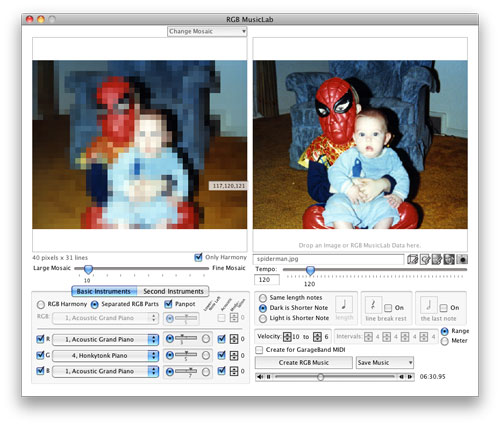Viewport: 500px width, 426px height.
Task: Click the note icon above the last note
Action: click(x=429, y=305)
